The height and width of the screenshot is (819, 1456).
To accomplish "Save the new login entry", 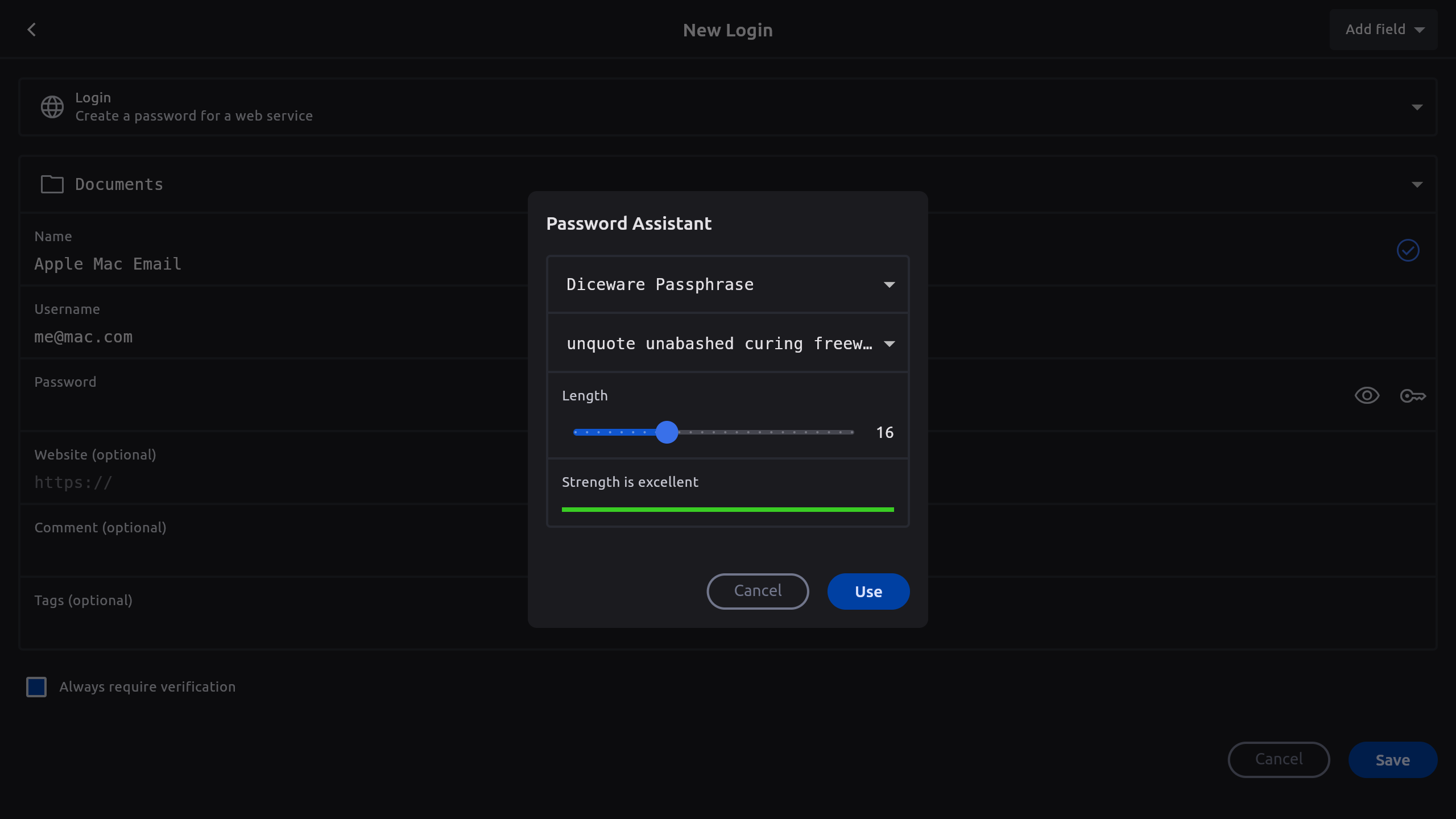I will click(x=1392, y=760).
